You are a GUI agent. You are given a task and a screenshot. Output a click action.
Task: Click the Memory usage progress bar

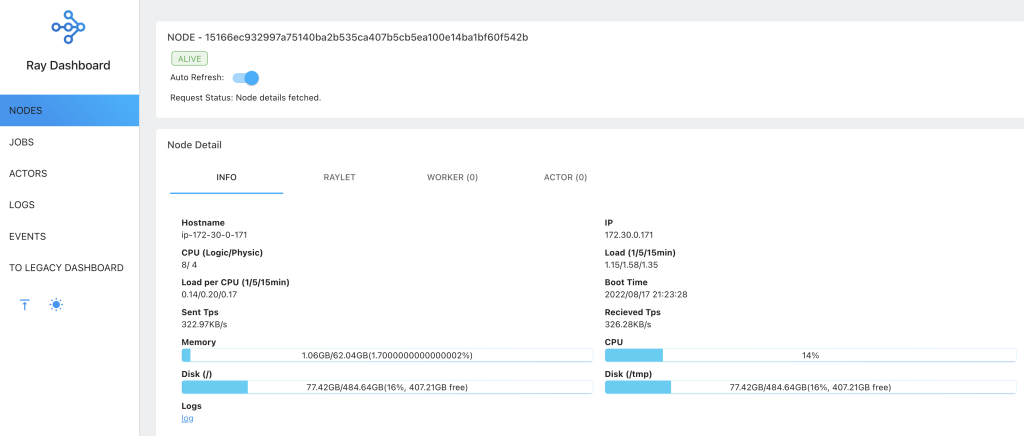click(387, 355)
